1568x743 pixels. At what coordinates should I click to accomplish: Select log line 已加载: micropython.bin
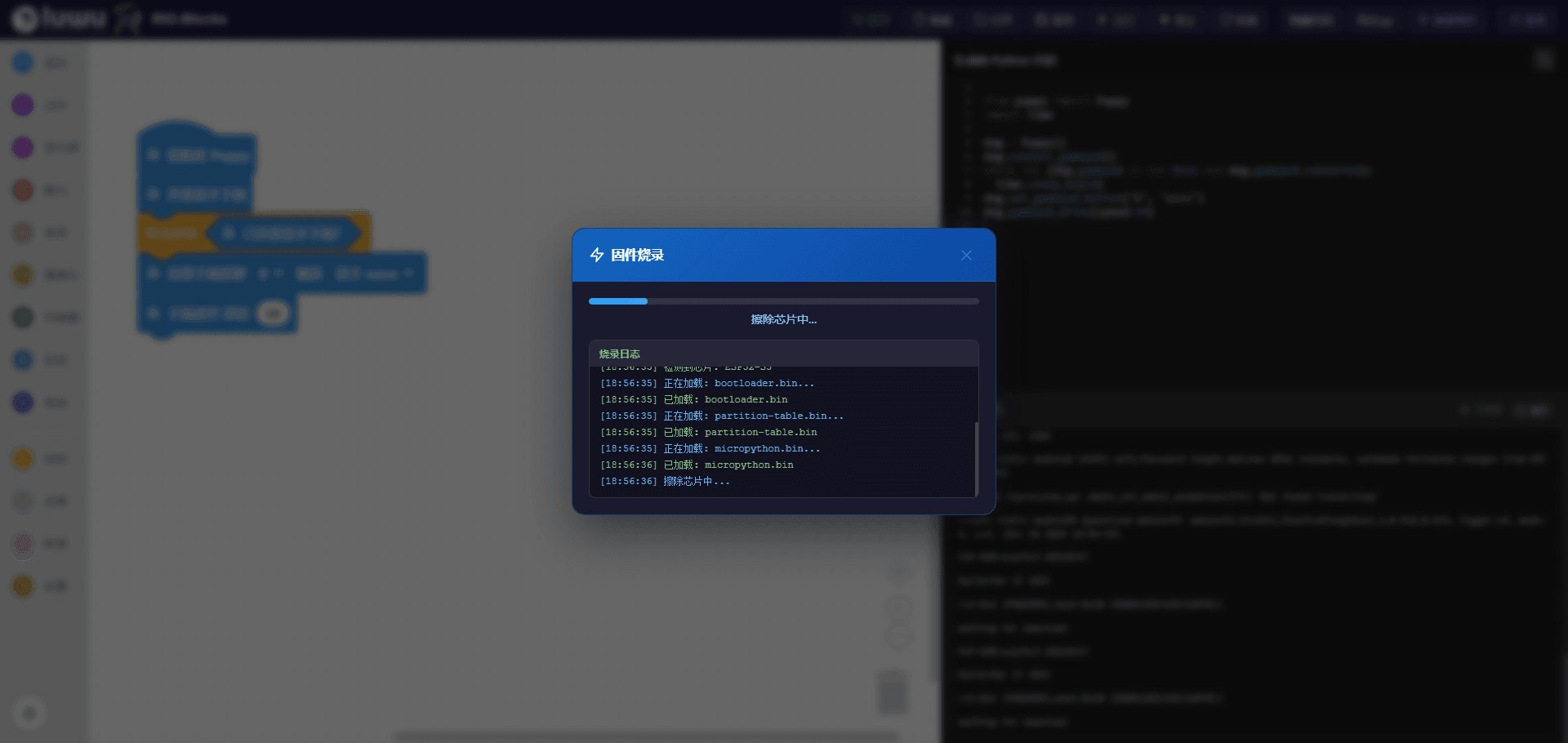pos(697,465)
